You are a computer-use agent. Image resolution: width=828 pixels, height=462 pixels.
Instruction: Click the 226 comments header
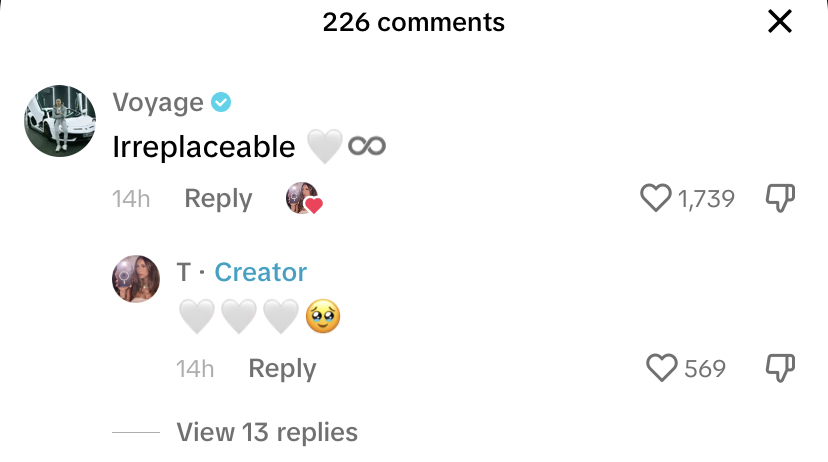[x=413, y=22]
